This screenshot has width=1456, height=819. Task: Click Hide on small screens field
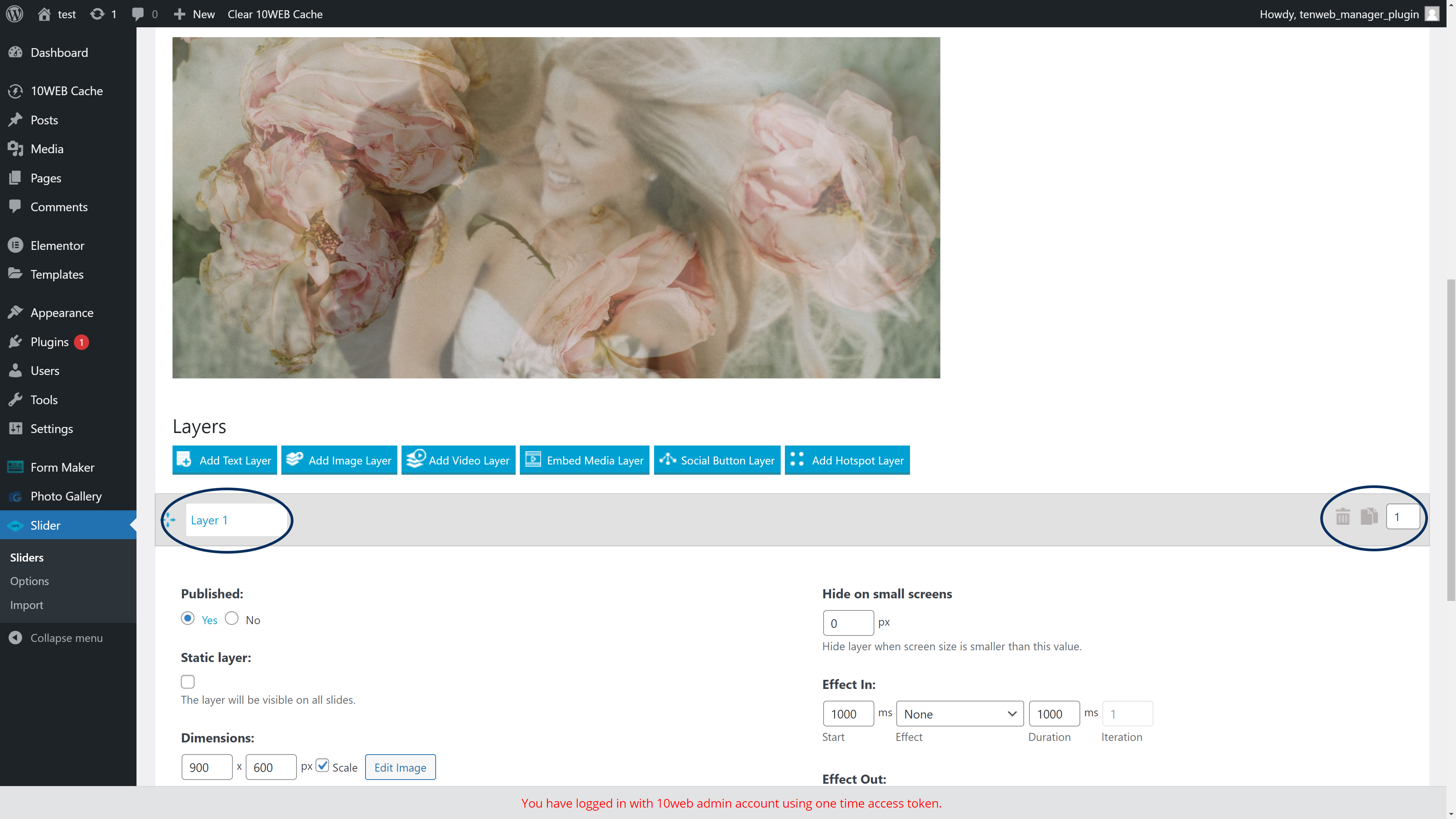(x=848, y=623)
